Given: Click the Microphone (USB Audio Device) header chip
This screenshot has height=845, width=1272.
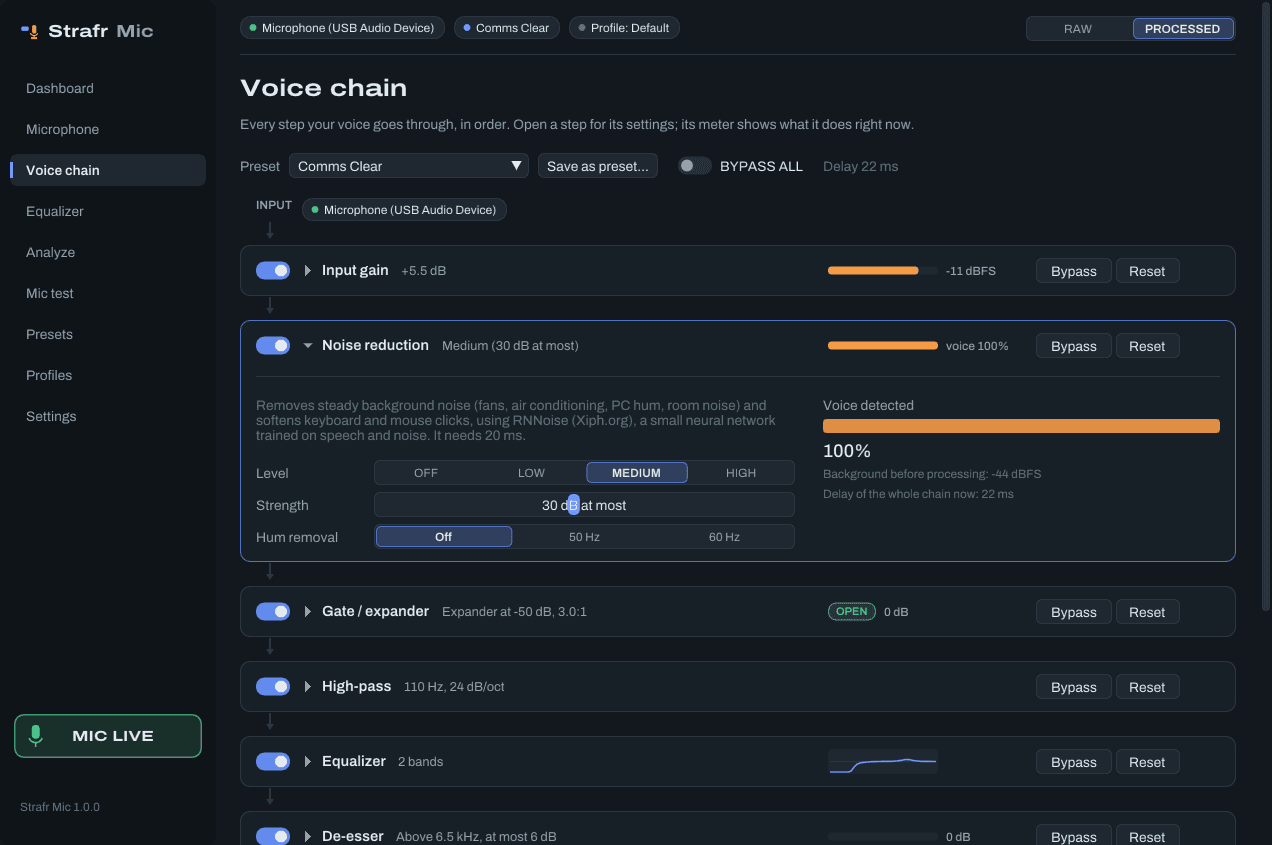Looking at the screenshot, I should 343,28.
